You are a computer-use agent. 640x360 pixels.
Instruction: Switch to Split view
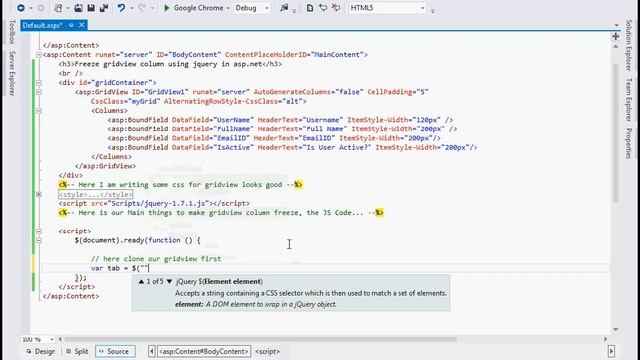77,351
